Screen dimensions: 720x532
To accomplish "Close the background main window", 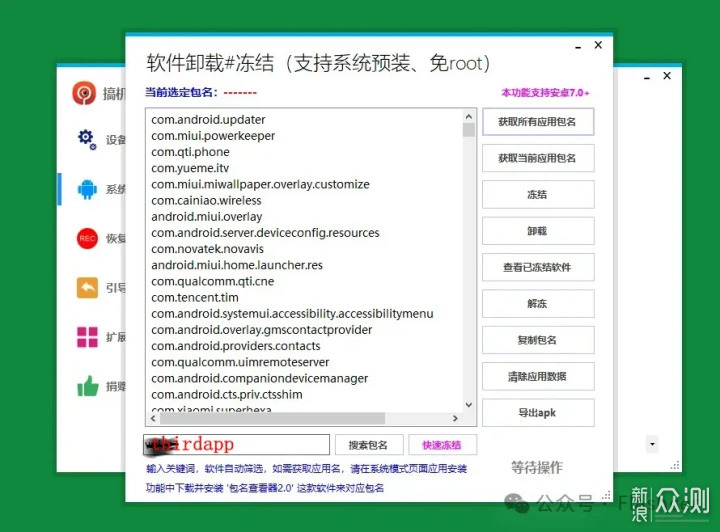I will 667,76.
